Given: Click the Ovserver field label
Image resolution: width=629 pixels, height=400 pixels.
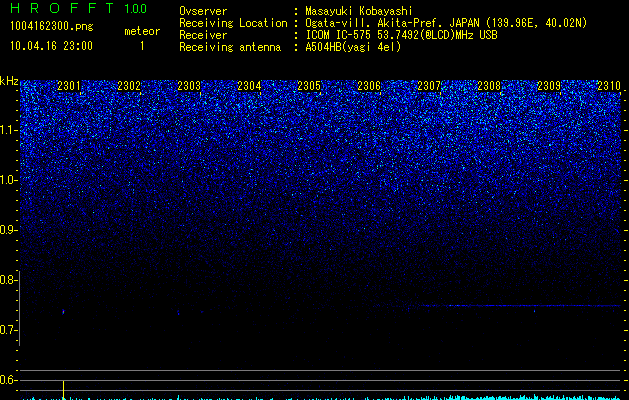Looking at the screenshot, I should pos(203,11).
